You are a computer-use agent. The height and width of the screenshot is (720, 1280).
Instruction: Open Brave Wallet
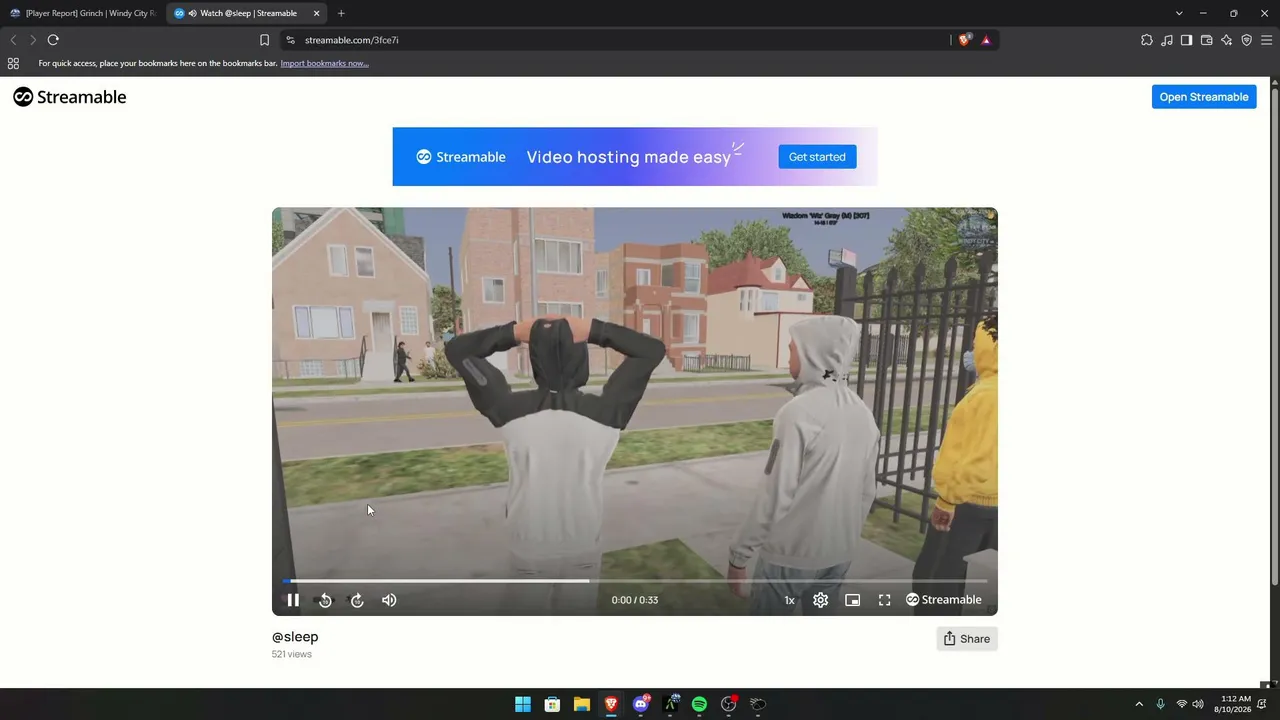1206,40
